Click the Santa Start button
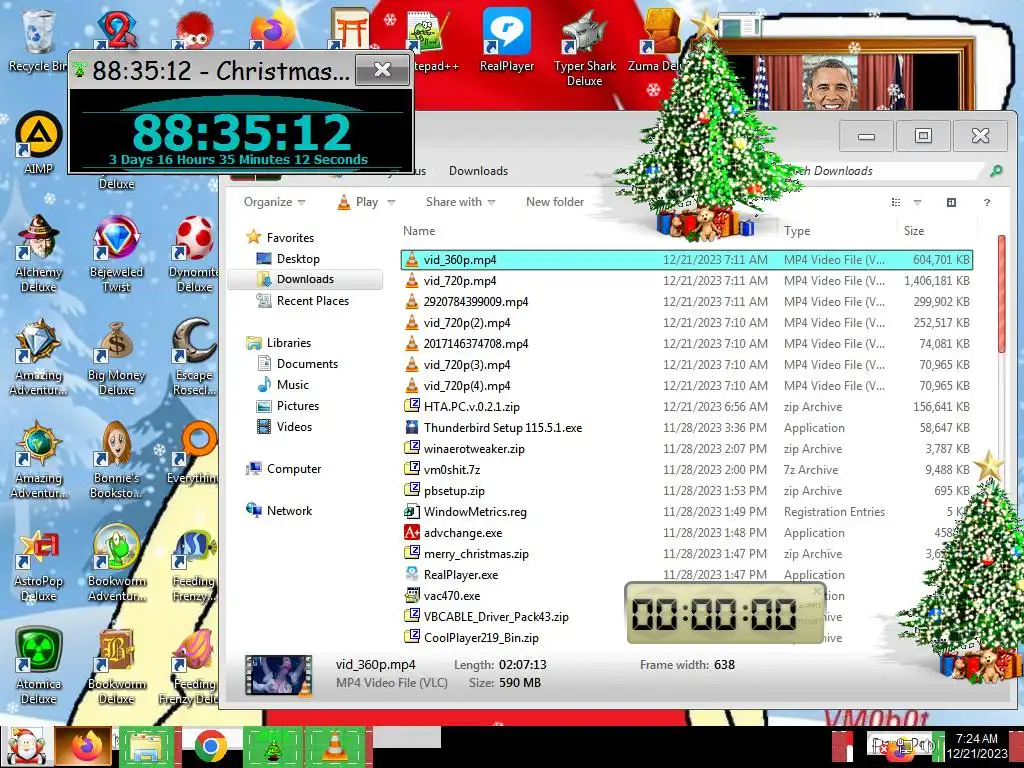The height and width of the screenshot is (768, 1024). (x=25, y=746)
